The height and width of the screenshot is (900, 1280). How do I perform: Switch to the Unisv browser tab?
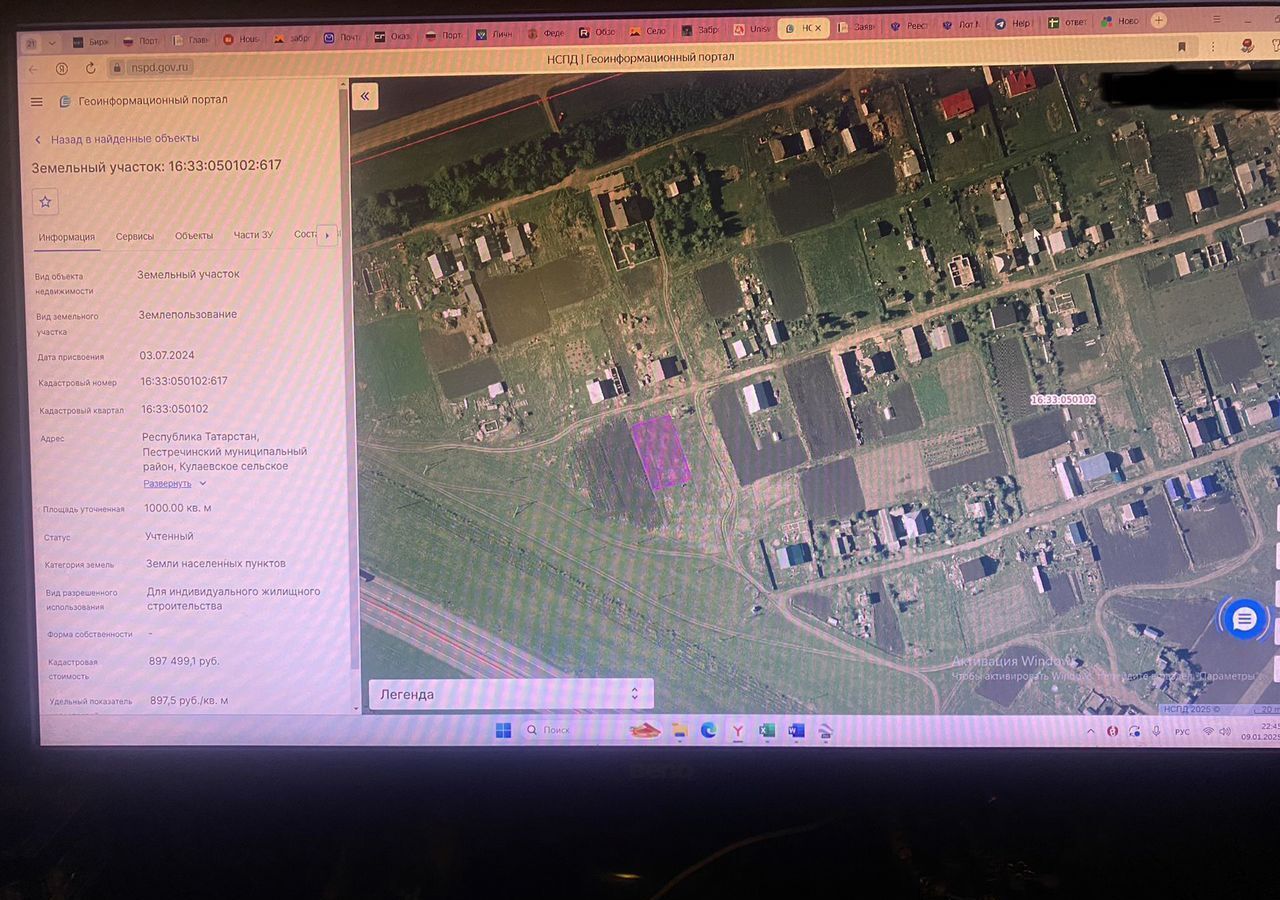[x=751, y=30]
